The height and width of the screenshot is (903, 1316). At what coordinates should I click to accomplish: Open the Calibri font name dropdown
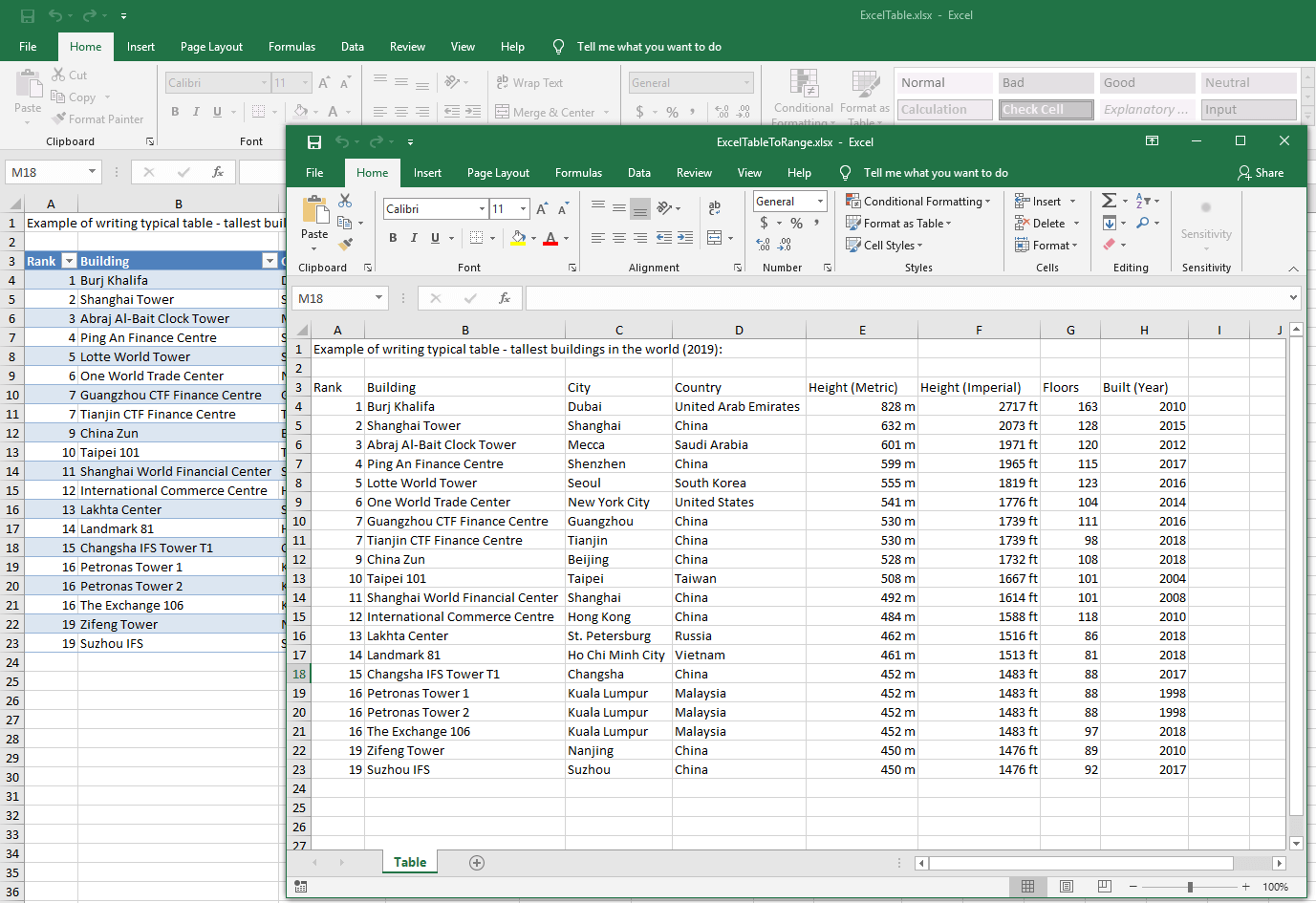482,208
